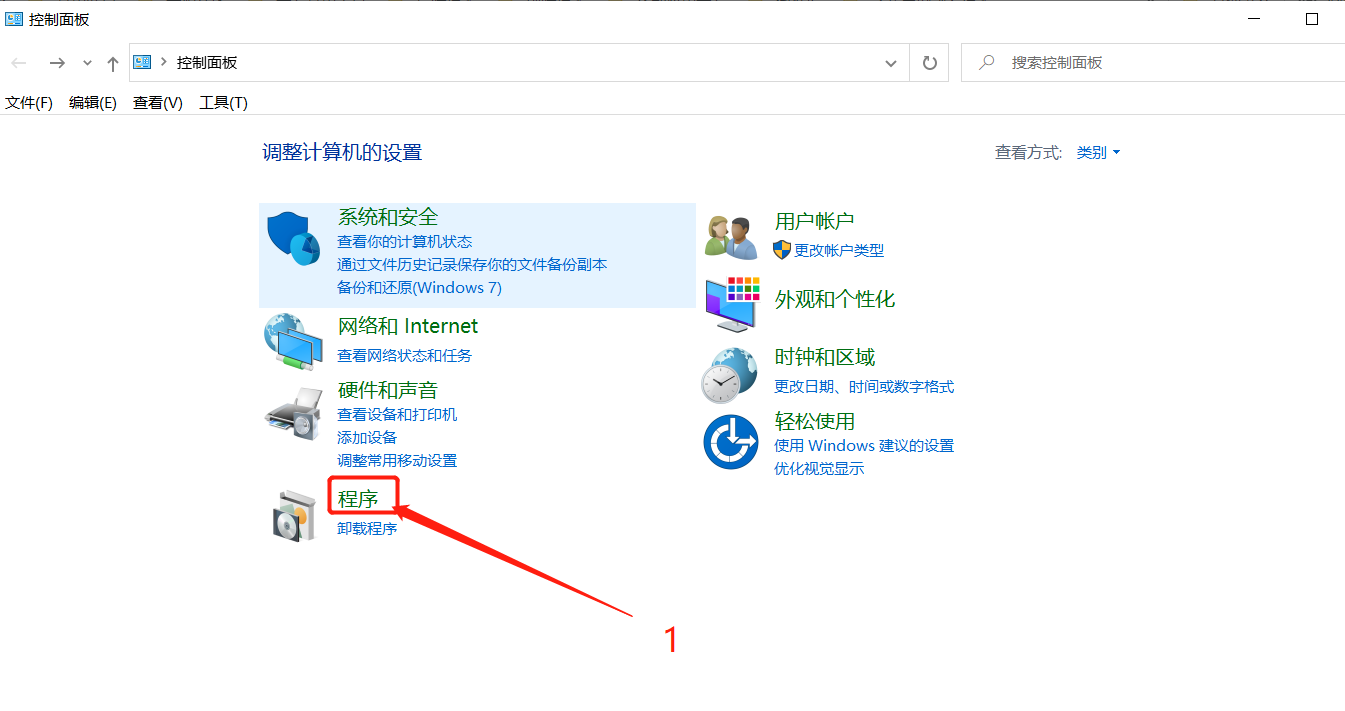The width and height of the screenshot is (1345, 711).
Task: Open 时钟和区域 category heading
Action: click(x=825, y=357)
